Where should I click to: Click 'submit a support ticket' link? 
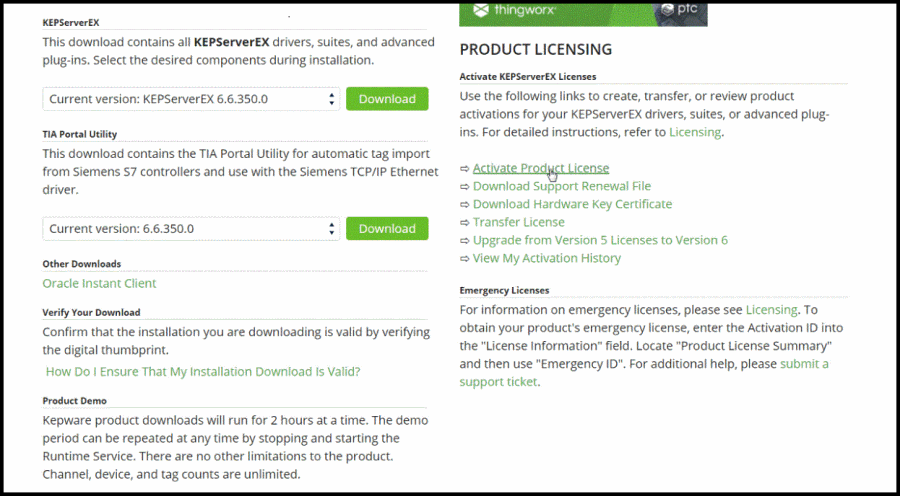tap(804, 364)
